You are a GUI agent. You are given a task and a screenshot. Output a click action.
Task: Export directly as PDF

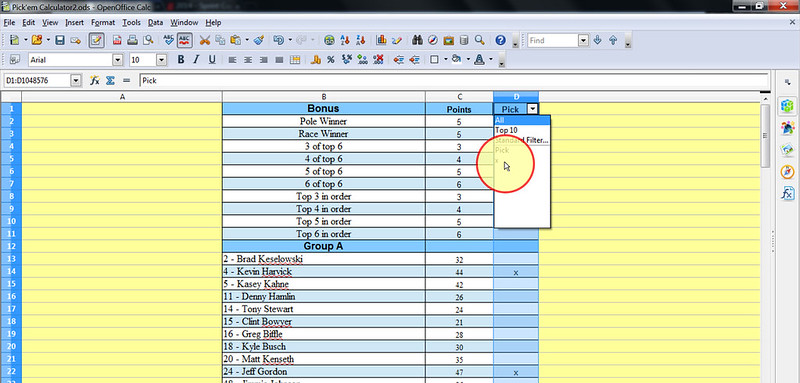[117, 40]
